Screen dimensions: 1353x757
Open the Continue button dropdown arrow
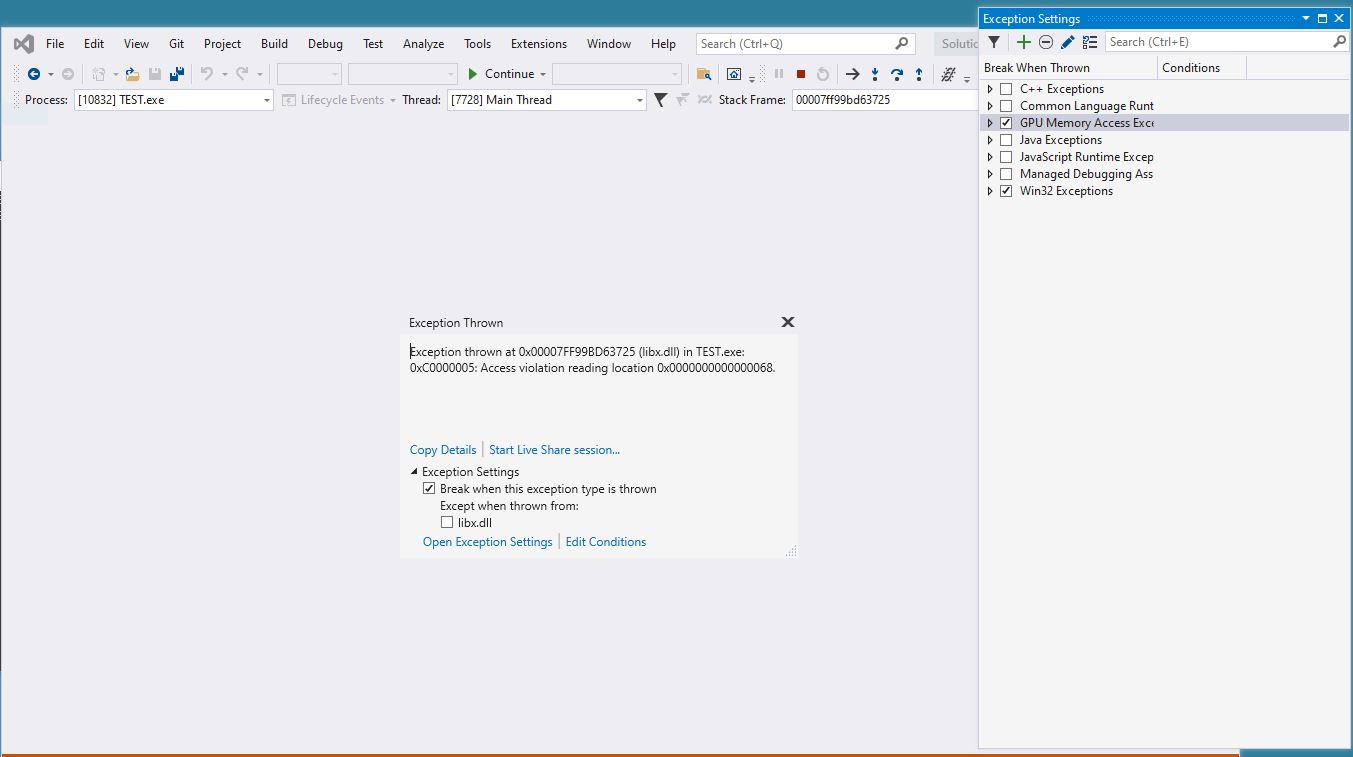(x=543, y=74)
